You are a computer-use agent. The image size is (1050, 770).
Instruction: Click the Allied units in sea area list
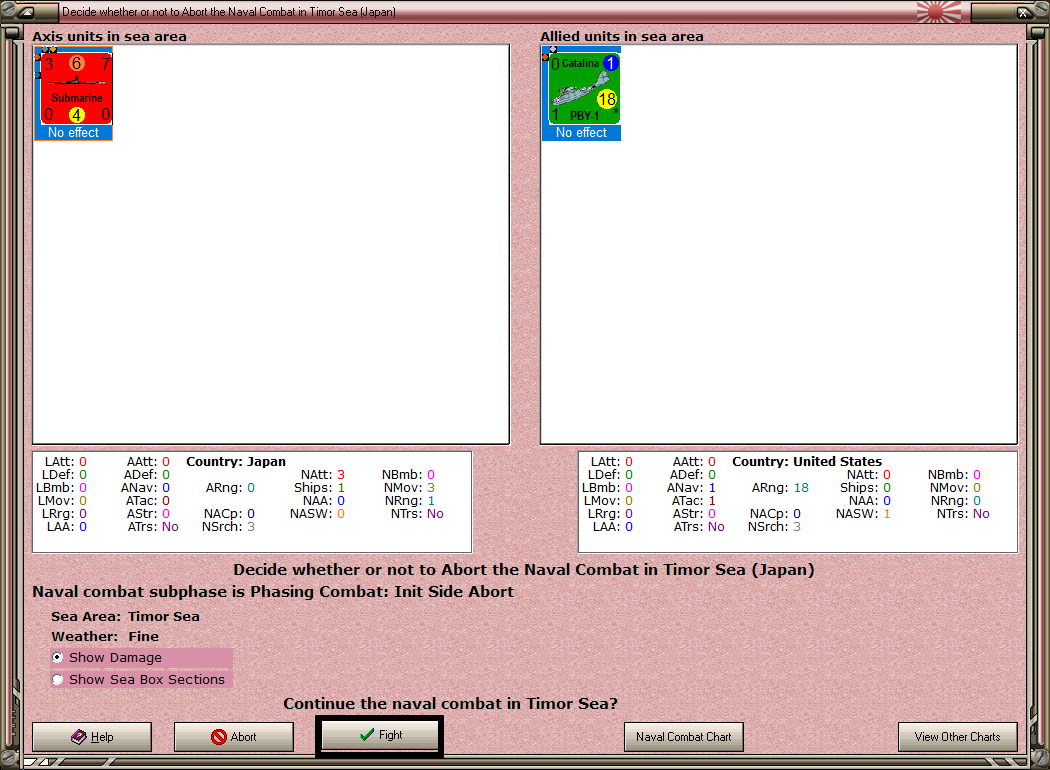point(779,244)
